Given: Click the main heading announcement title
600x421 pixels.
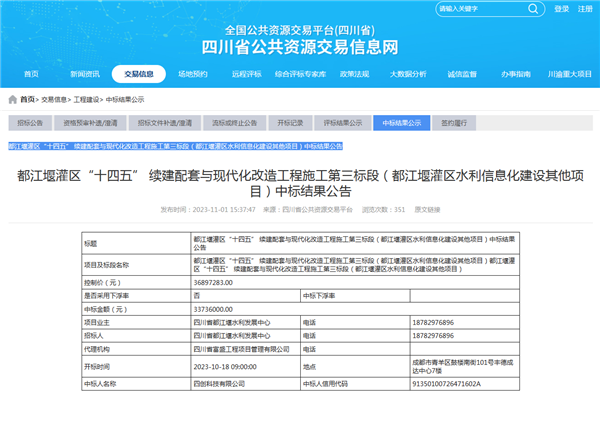Looking at the screenshot, I should (x=300, y=183).
